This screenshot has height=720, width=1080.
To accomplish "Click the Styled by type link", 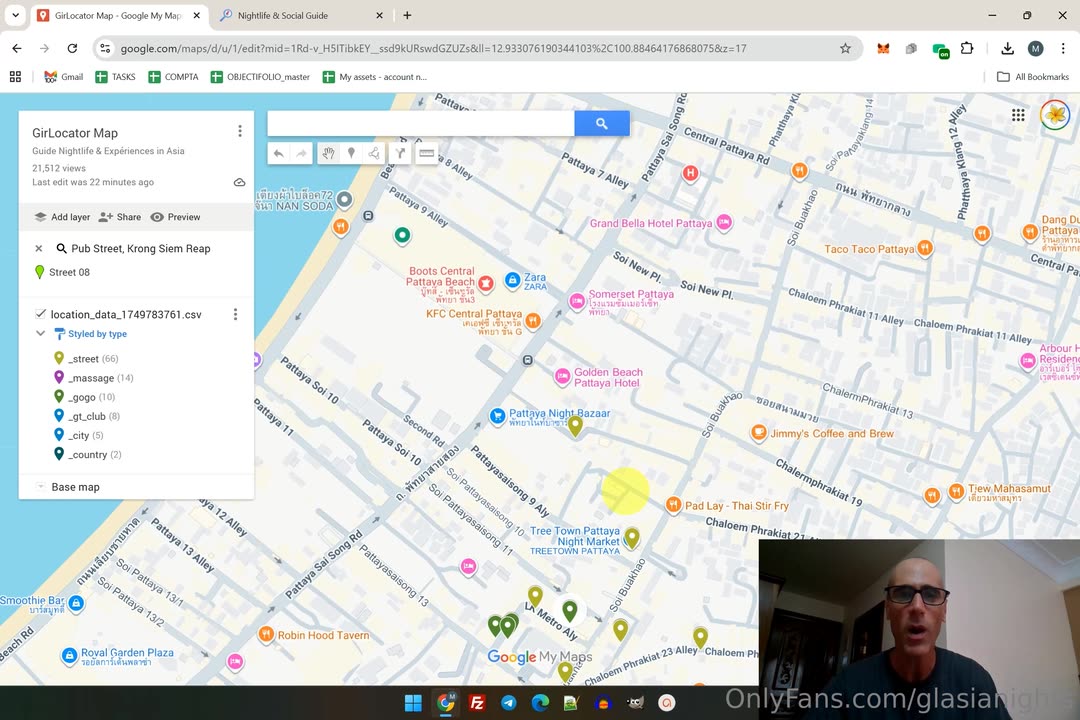I will [97, 333].
